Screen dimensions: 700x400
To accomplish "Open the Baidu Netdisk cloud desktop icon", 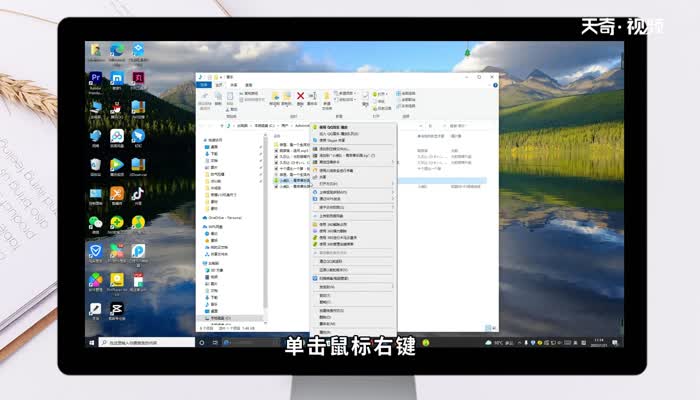I will pos(117,136).
